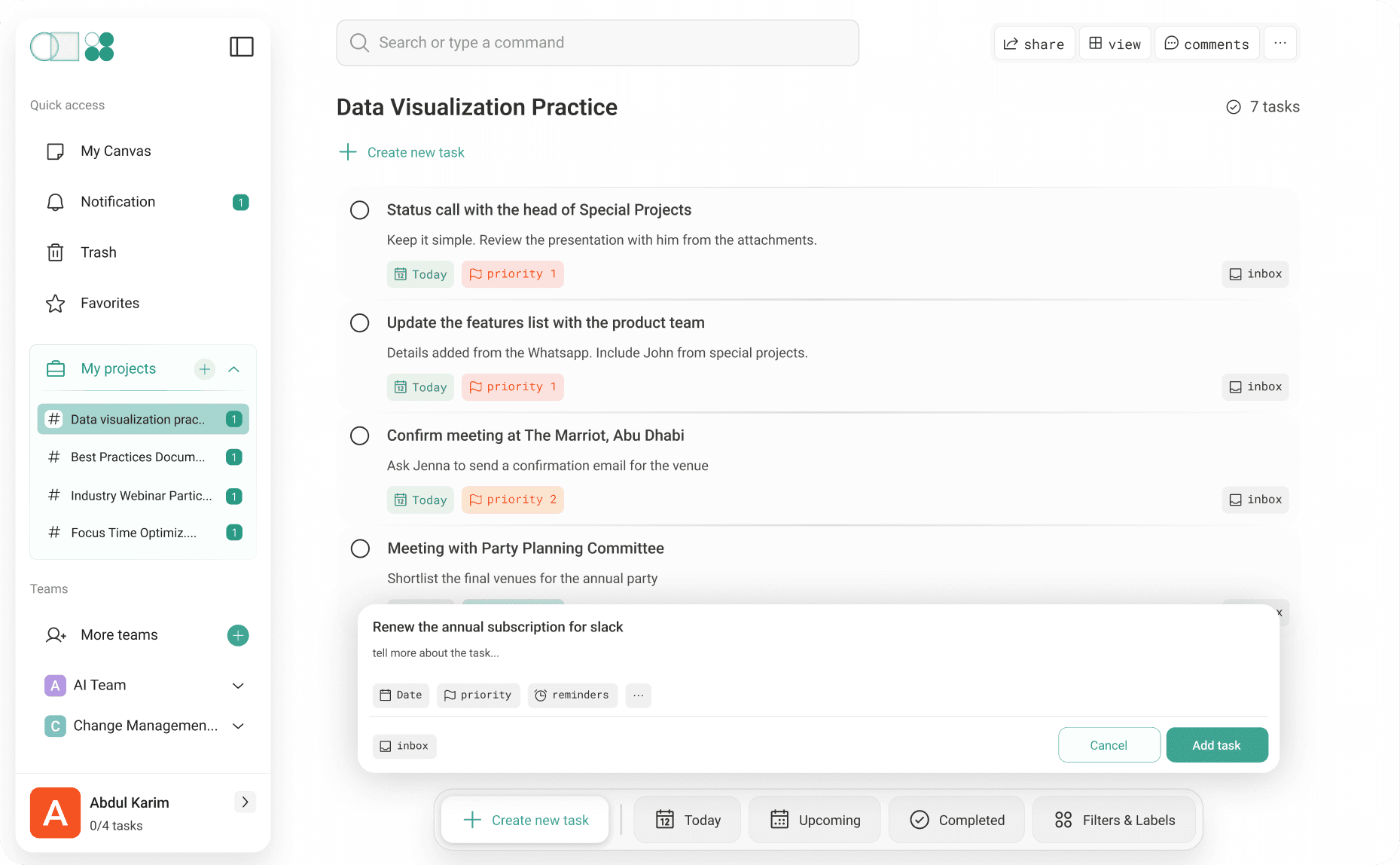The width and height of the screenshot is (1400, 865).
Task: Set a Date on the new task
Action: click(x=401, y=695)
